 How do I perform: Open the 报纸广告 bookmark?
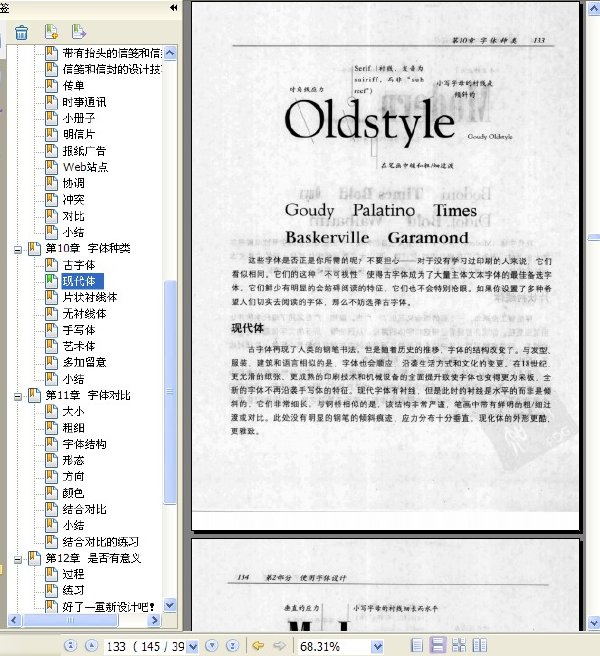85,151
